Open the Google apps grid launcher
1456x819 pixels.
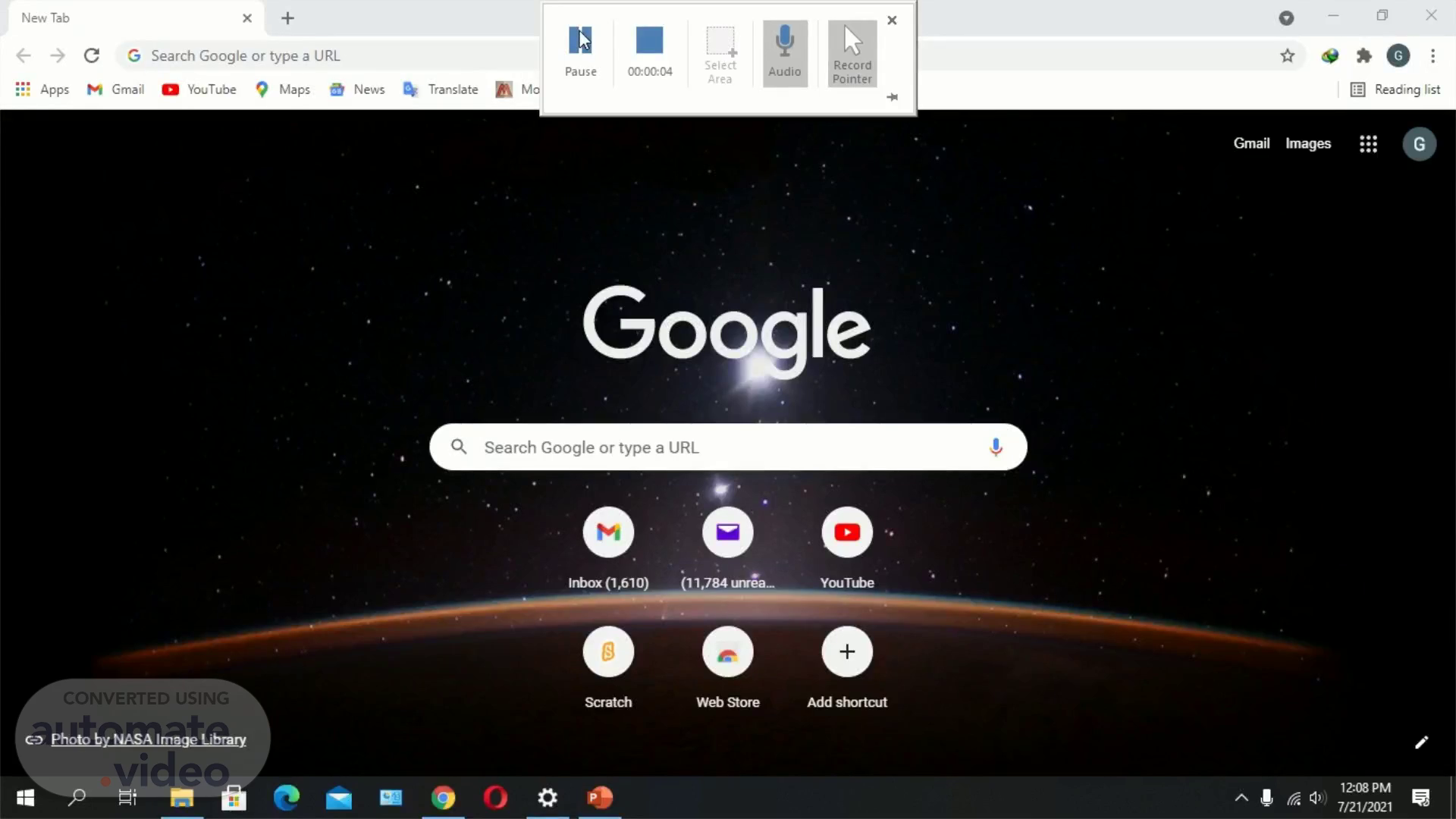(x=1368, y=144)
